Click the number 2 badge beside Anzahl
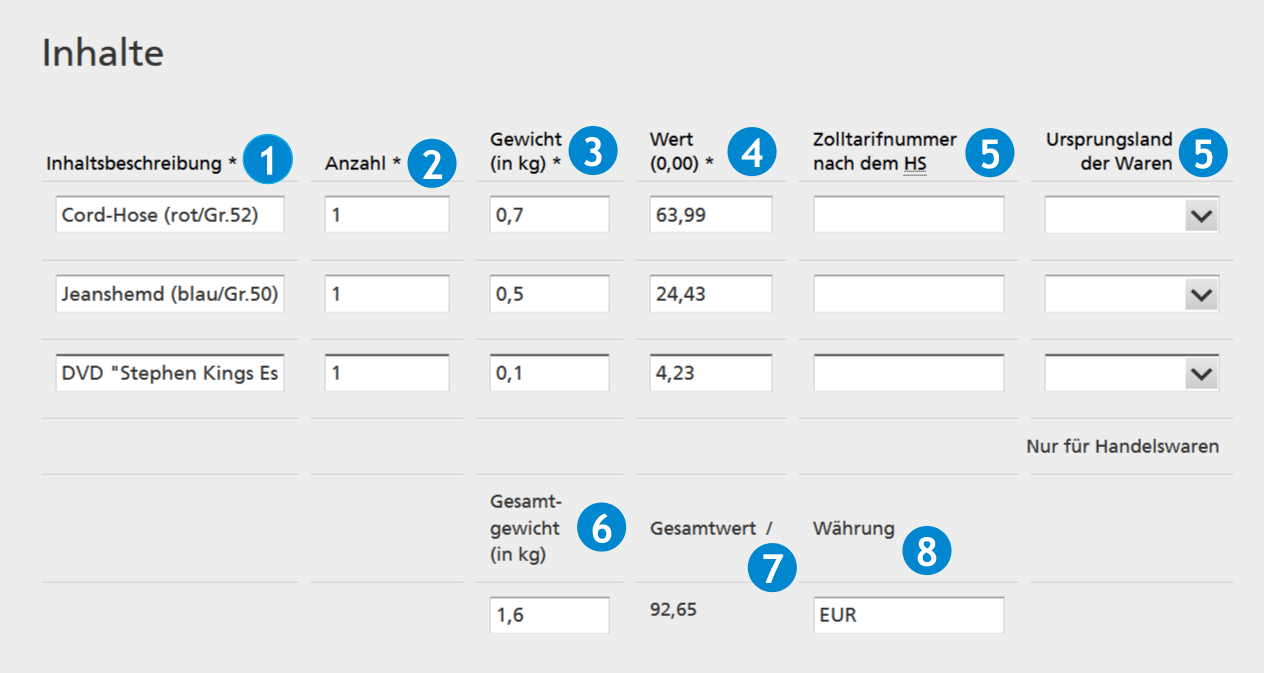 click(431, 164)
